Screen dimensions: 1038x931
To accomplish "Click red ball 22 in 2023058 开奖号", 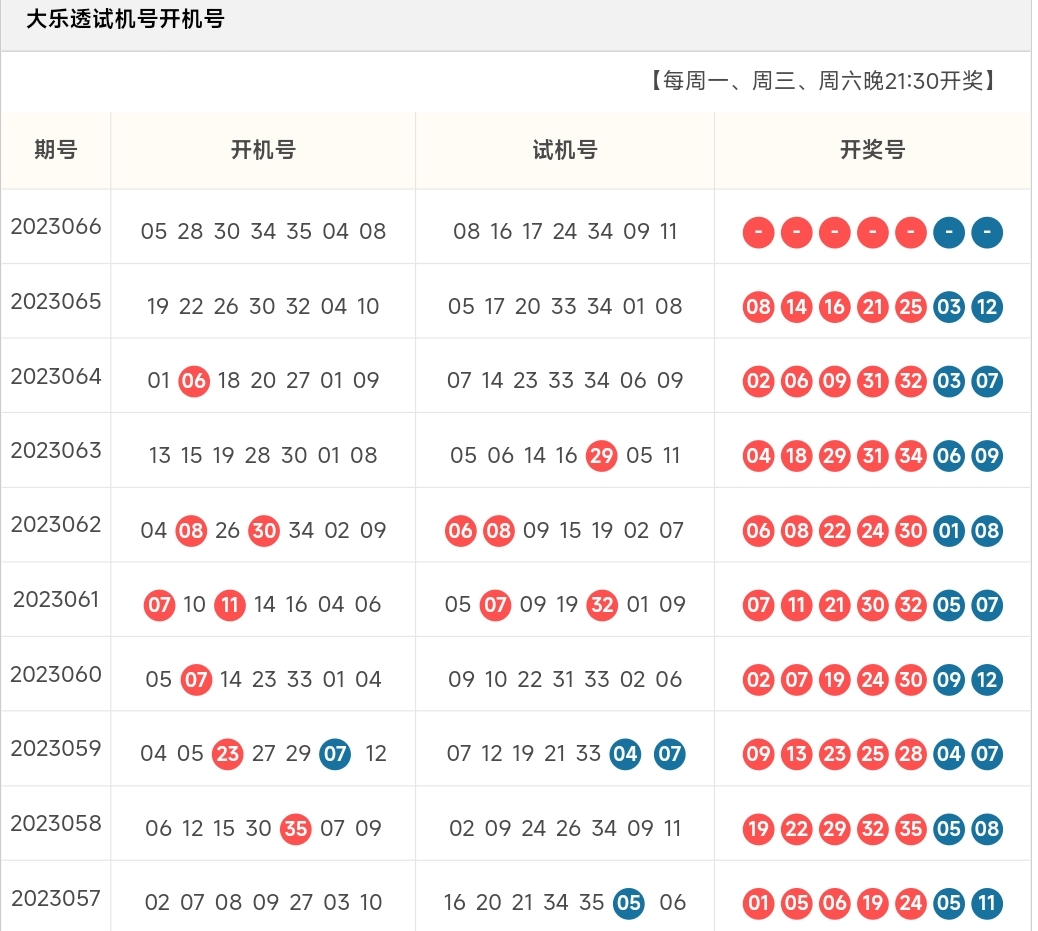I will [796, 828].
